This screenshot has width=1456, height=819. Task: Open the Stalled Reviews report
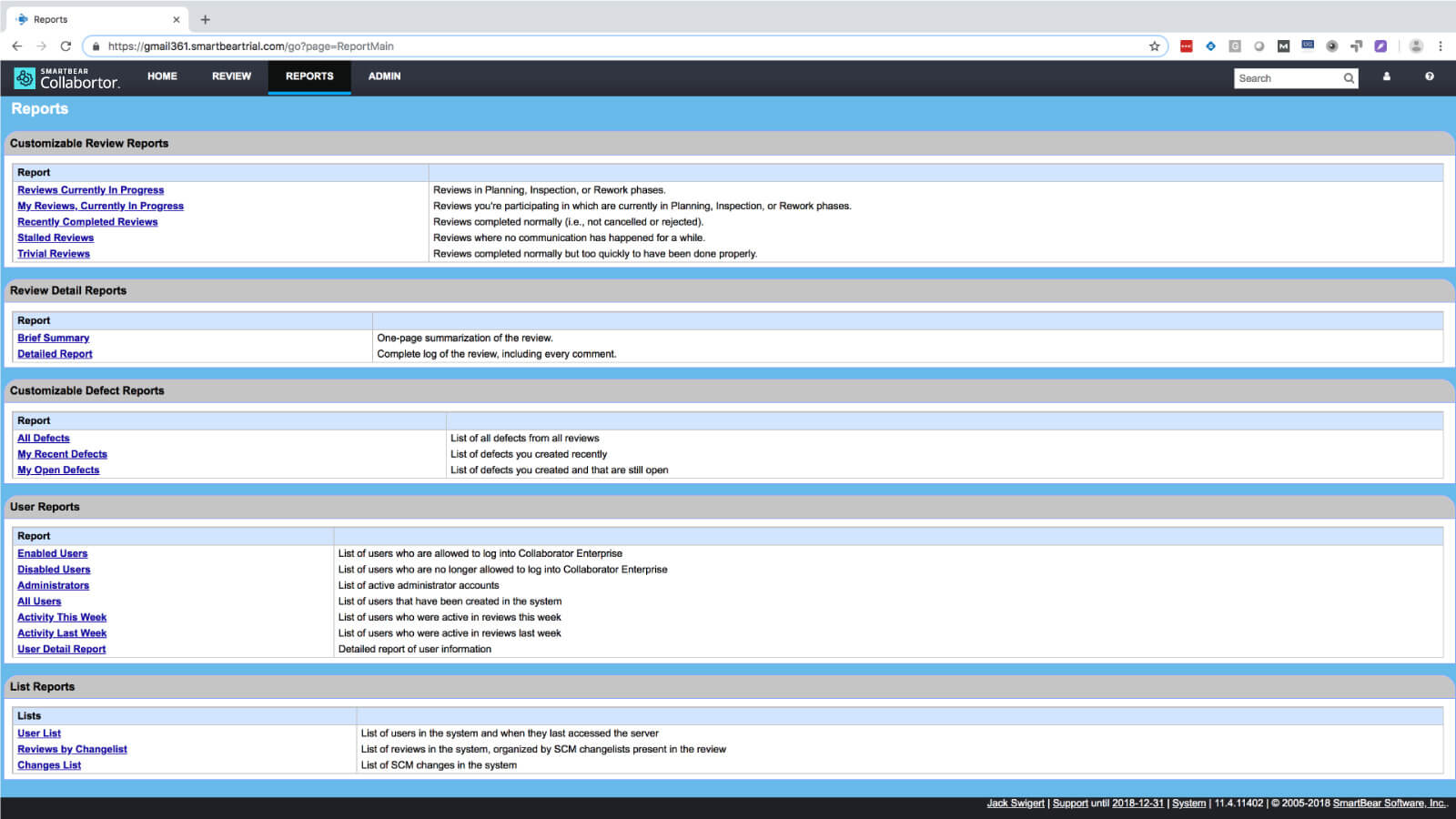[x=56, y=238]
